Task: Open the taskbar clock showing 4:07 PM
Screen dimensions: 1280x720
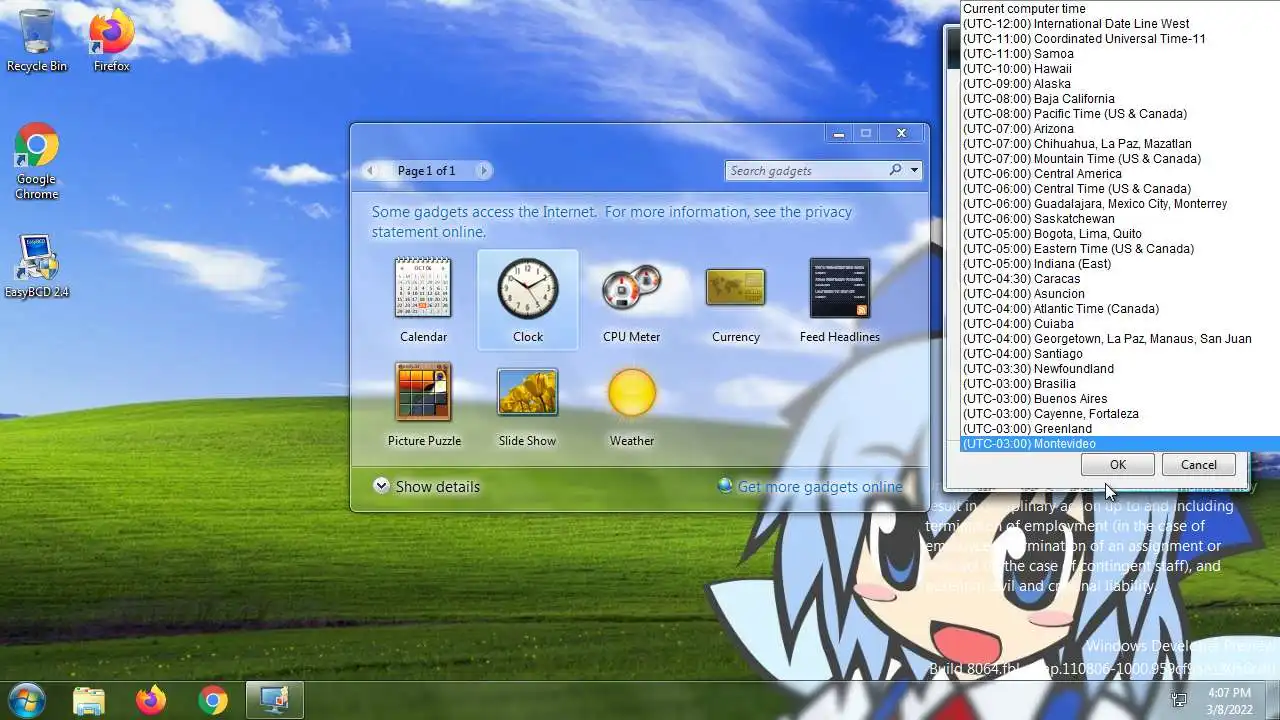Action: point(1229,700)
